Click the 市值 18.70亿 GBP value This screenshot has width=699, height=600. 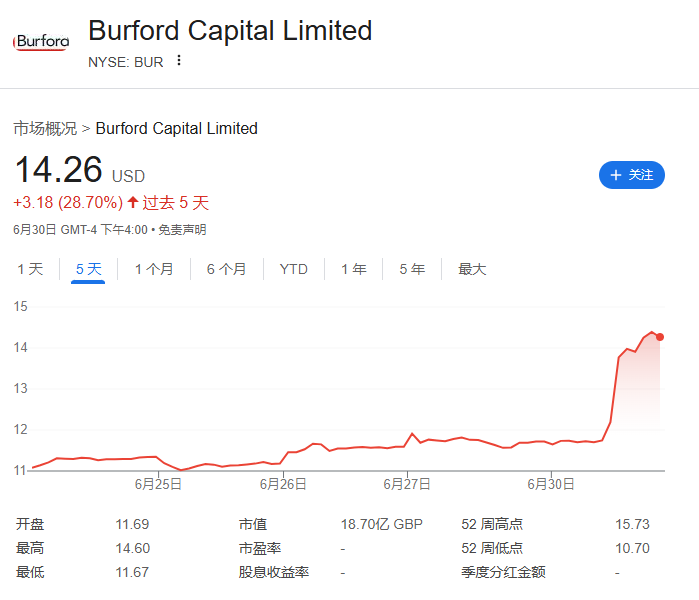[381, 524]
